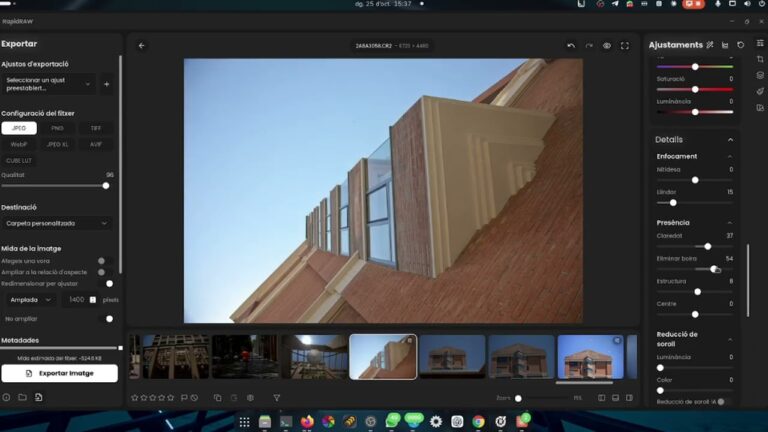This screenshot has height=432, width=768.
Task: Toggle the right panel layout icon
Action: [x=629, y=398]
